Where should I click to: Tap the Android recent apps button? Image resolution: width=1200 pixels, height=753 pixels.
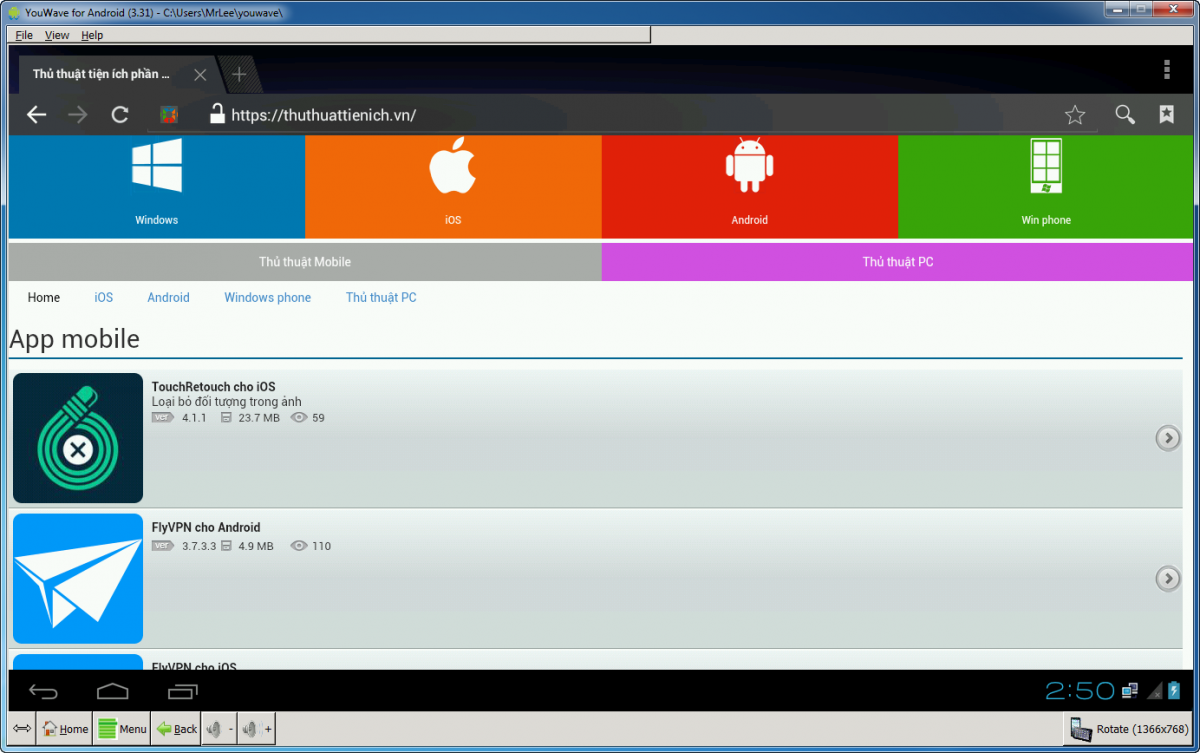tap(182, 691)
